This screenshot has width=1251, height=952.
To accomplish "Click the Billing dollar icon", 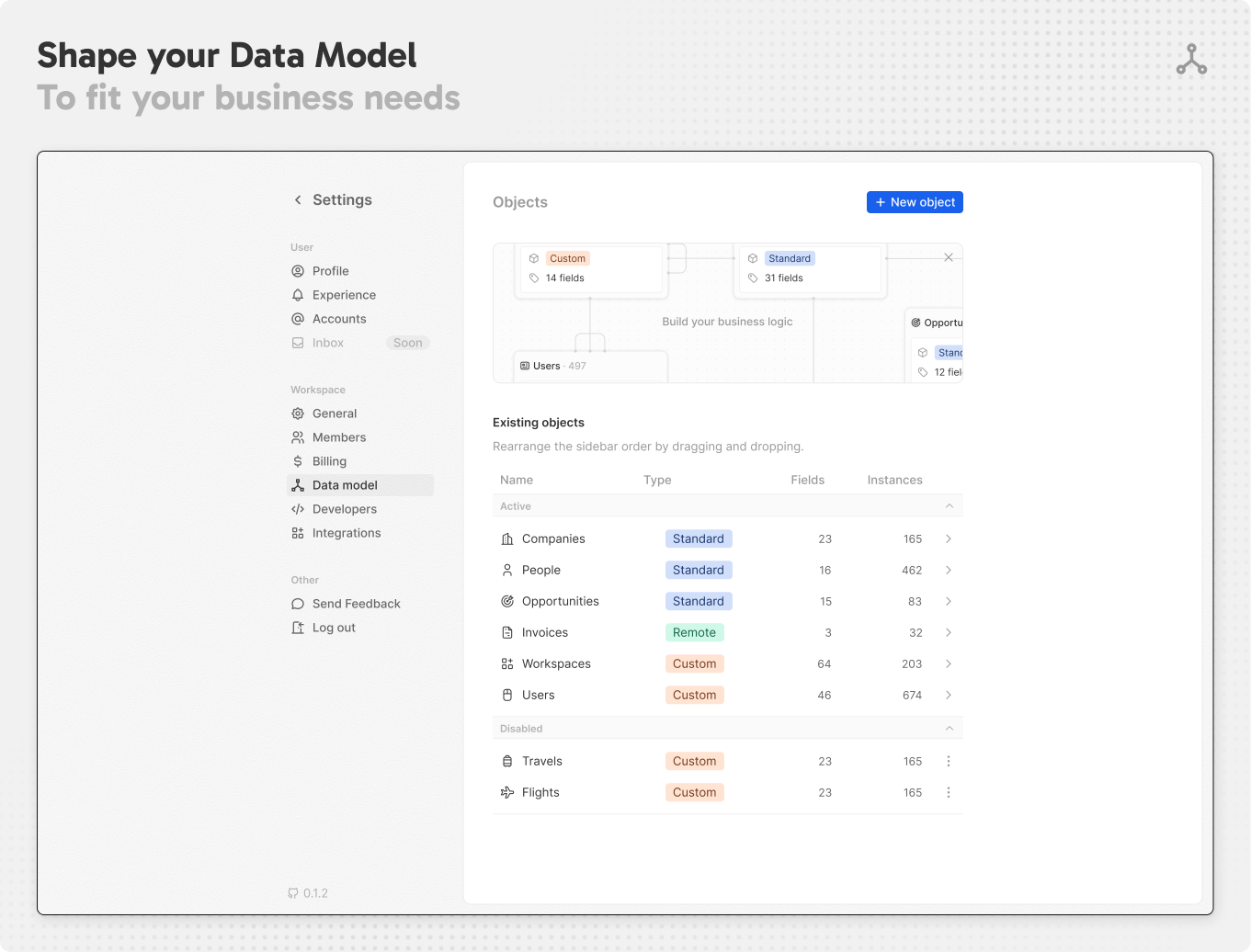I will [x=298, y=461].
